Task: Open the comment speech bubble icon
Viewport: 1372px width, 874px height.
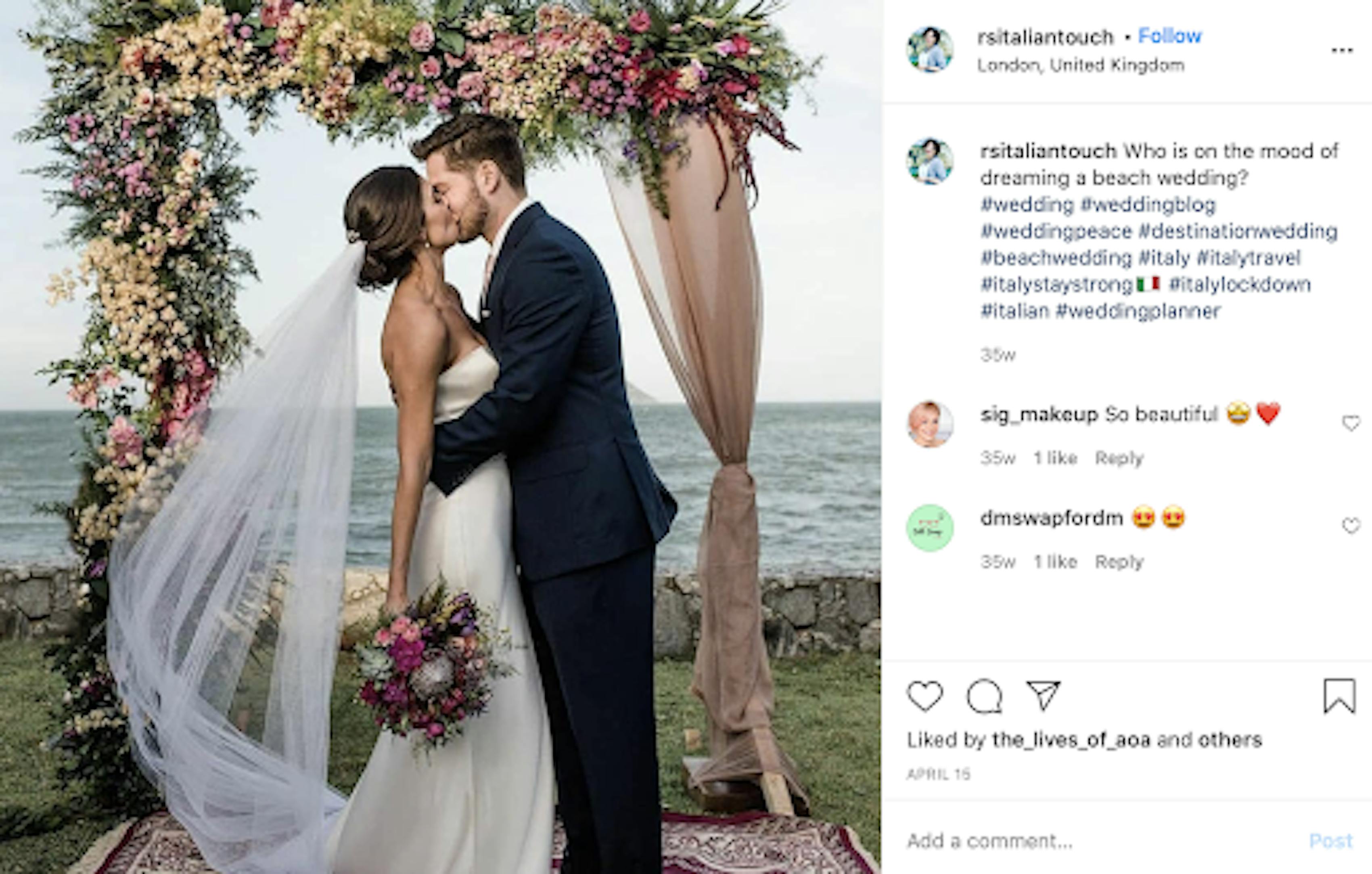Action: pyautogui.click(x=985, y=696)
